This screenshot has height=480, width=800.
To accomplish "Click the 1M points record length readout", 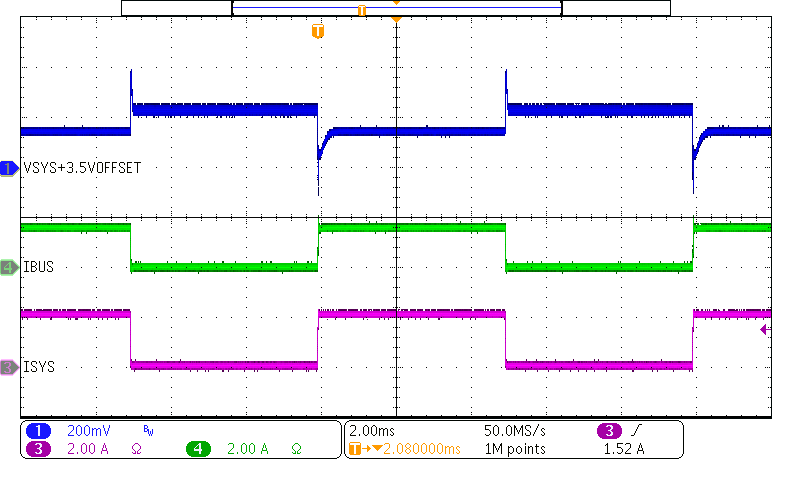I will [514, 449].
